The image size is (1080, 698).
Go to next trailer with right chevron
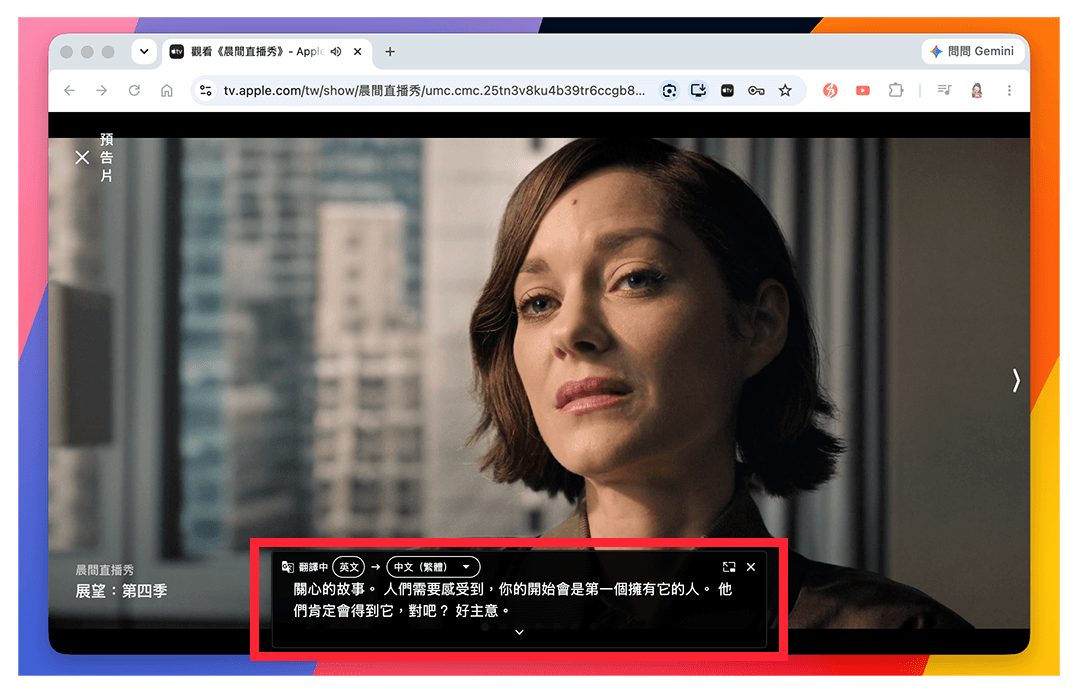coord(1016,380)
